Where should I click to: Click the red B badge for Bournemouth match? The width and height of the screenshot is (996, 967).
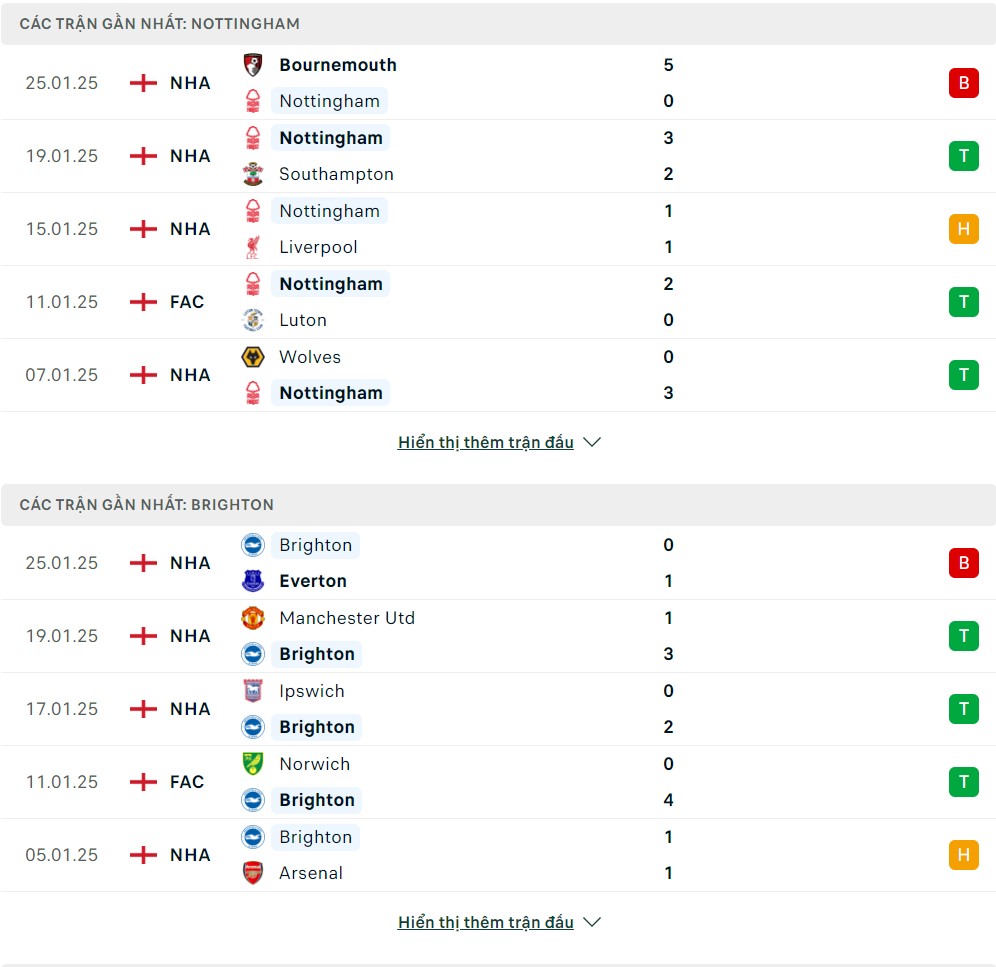tap(964, 83)
